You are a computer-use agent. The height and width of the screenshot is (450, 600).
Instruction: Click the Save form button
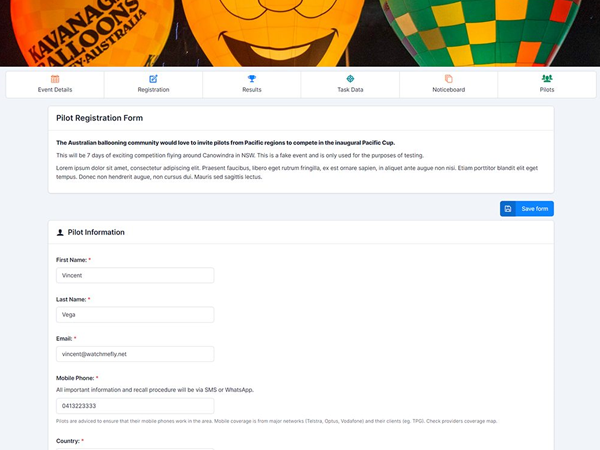coord(527,209)
